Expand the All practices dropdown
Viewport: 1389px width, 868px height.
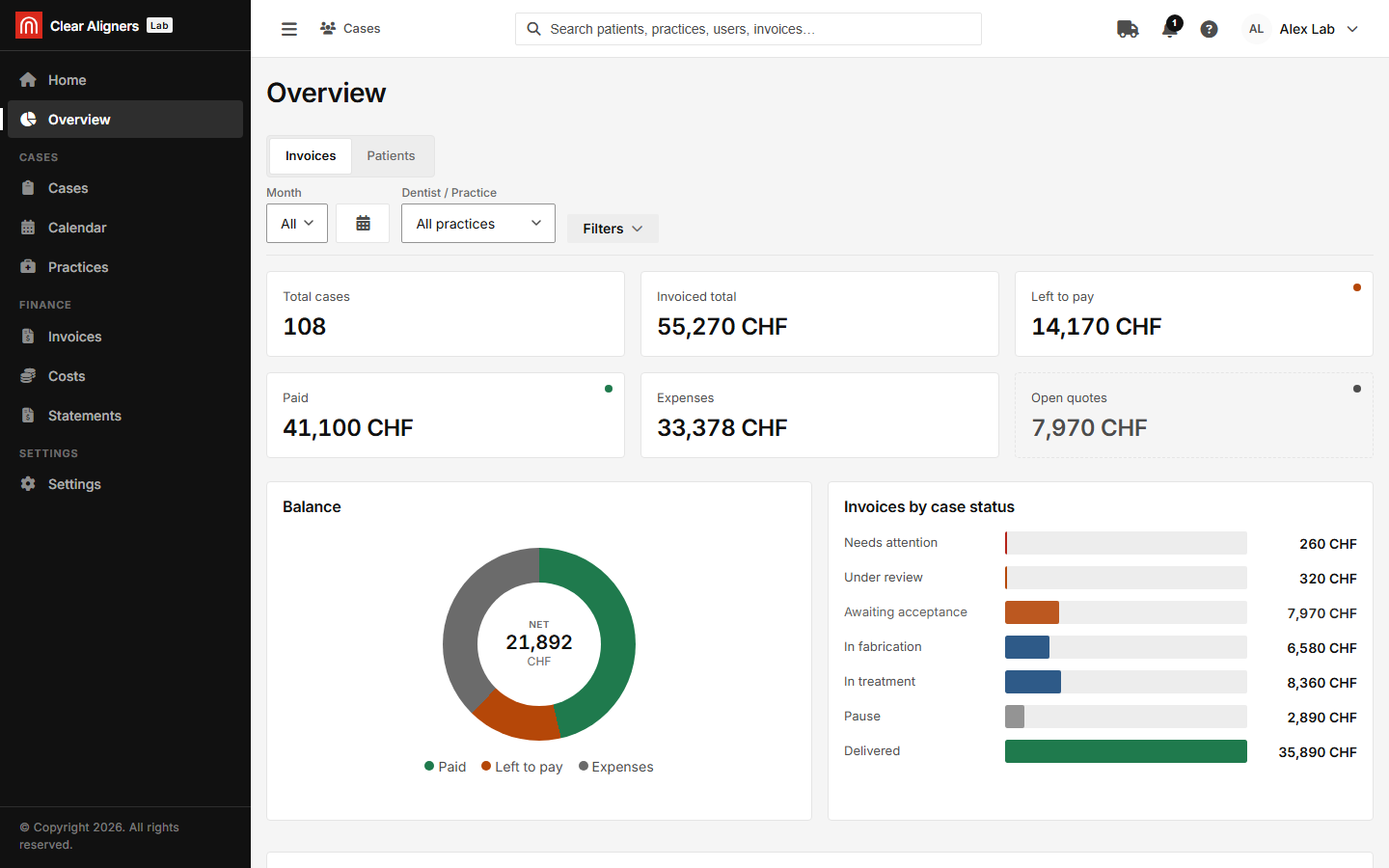tap(478, 223)
